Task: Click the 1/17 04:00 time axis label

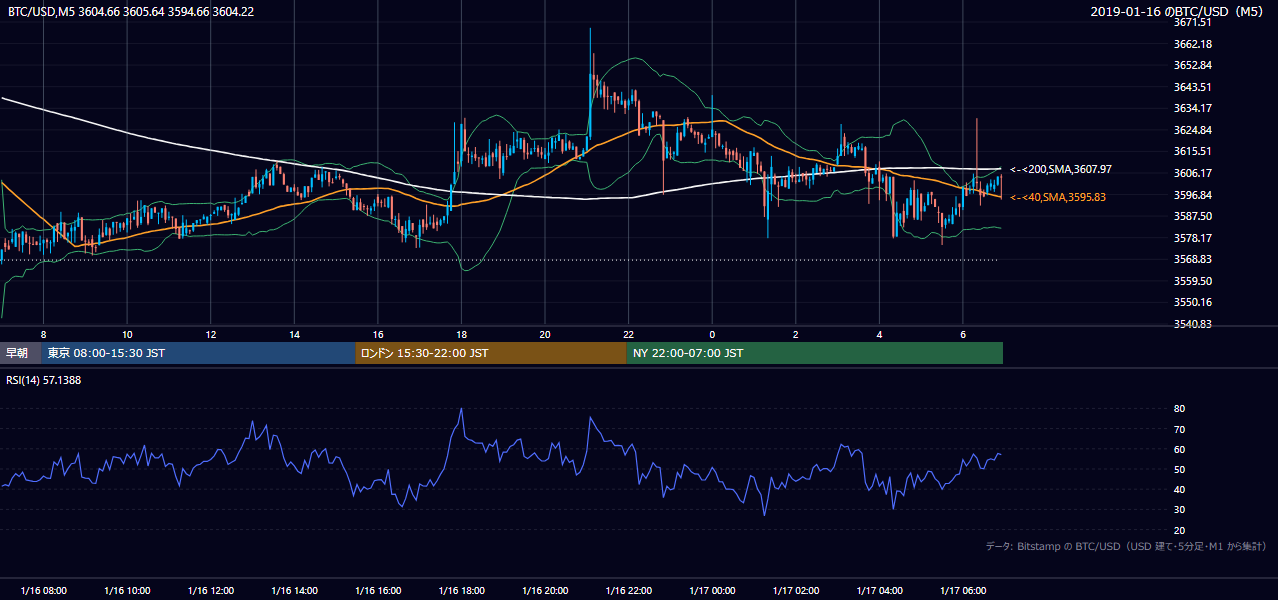Action: tap(879, 591)
